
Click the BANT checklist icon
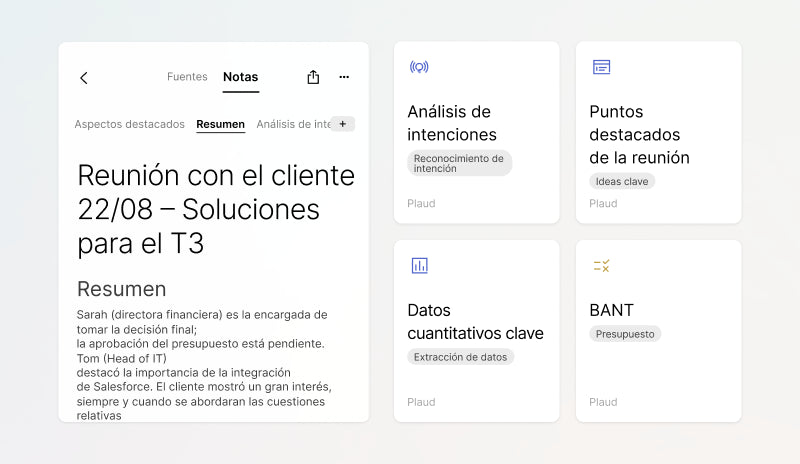(x=601, y=265)
